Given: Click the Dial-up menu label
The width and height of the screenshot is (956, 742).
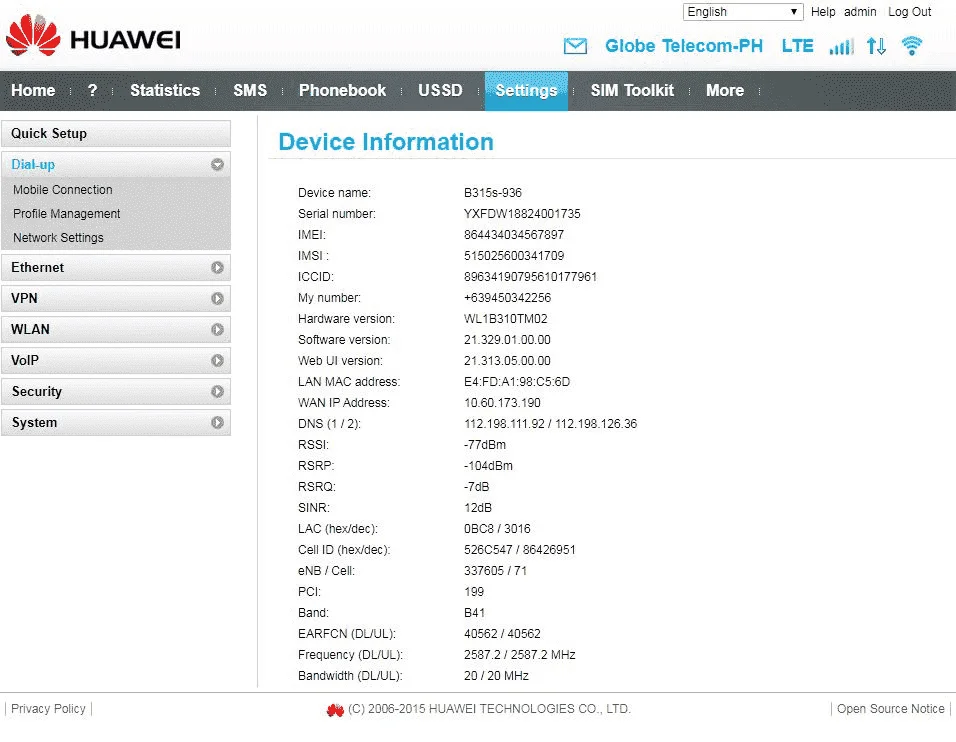Looking at the screenshot, I should (33, 165).
